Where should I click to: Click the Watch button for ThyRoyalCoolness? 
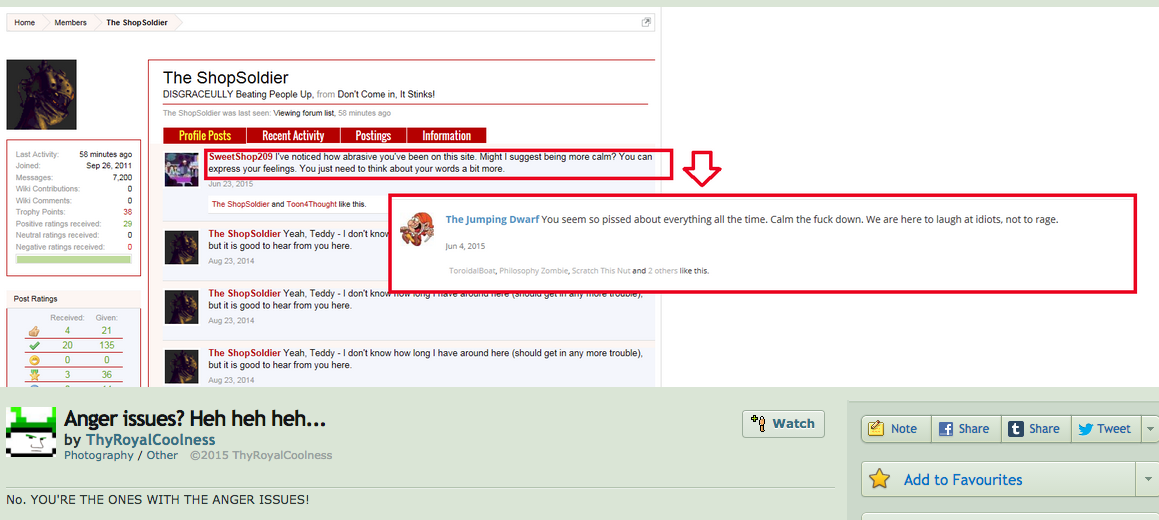pos(783,424)
